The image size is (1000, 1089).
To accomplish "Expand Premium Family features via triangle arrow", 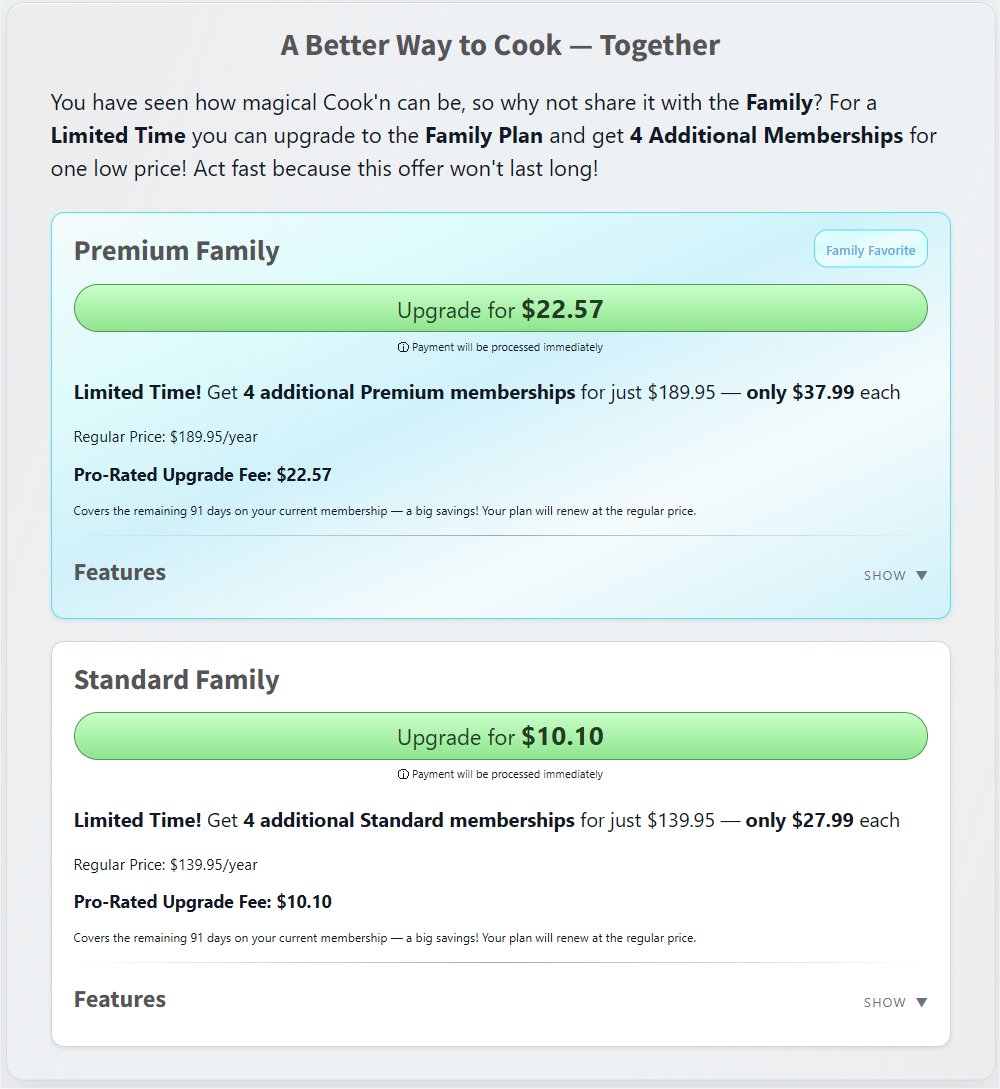I will [921, 575].
